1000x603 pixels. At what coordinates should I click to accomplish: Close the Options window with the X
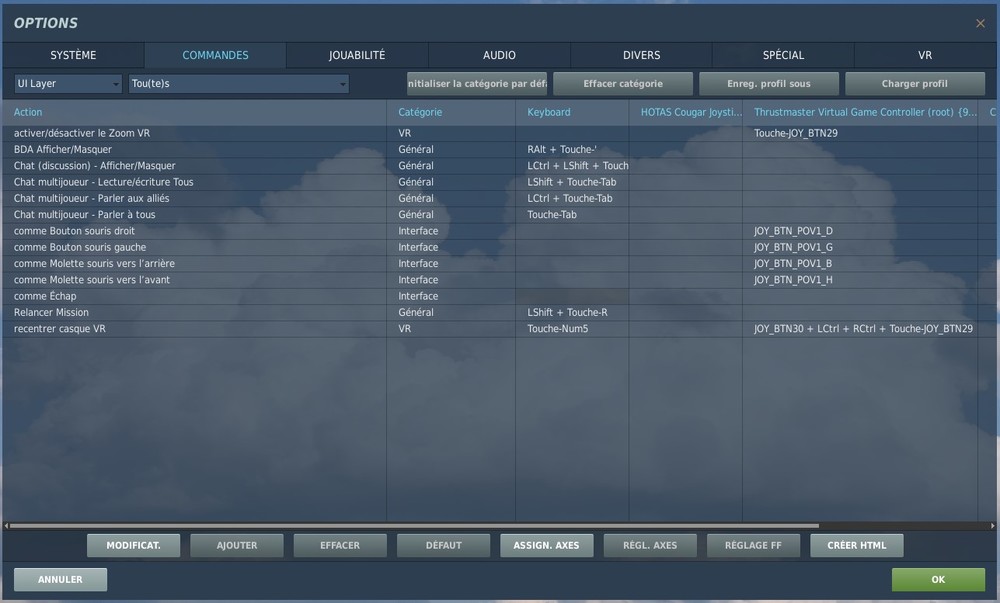coord(980,24)
